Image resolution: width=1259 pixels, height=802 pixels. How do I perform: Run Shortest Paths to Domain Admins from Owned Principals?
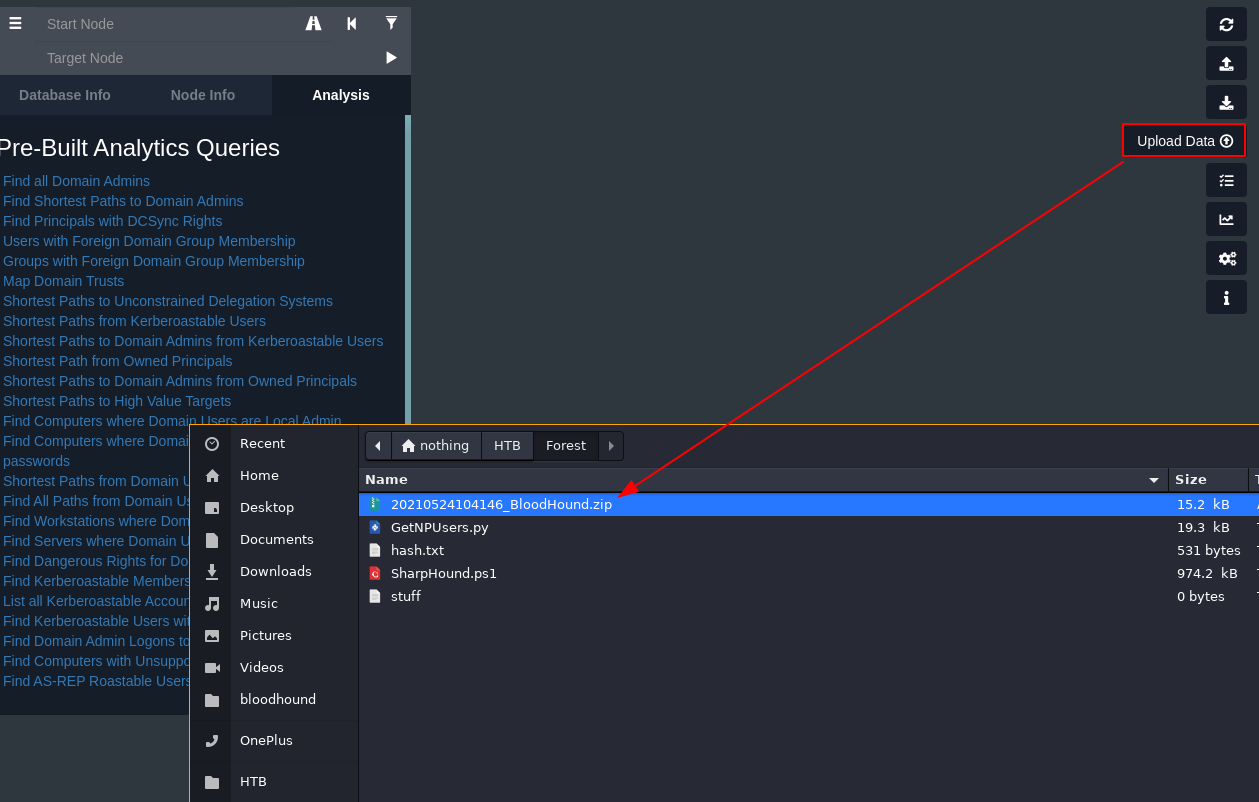[180, 381]
